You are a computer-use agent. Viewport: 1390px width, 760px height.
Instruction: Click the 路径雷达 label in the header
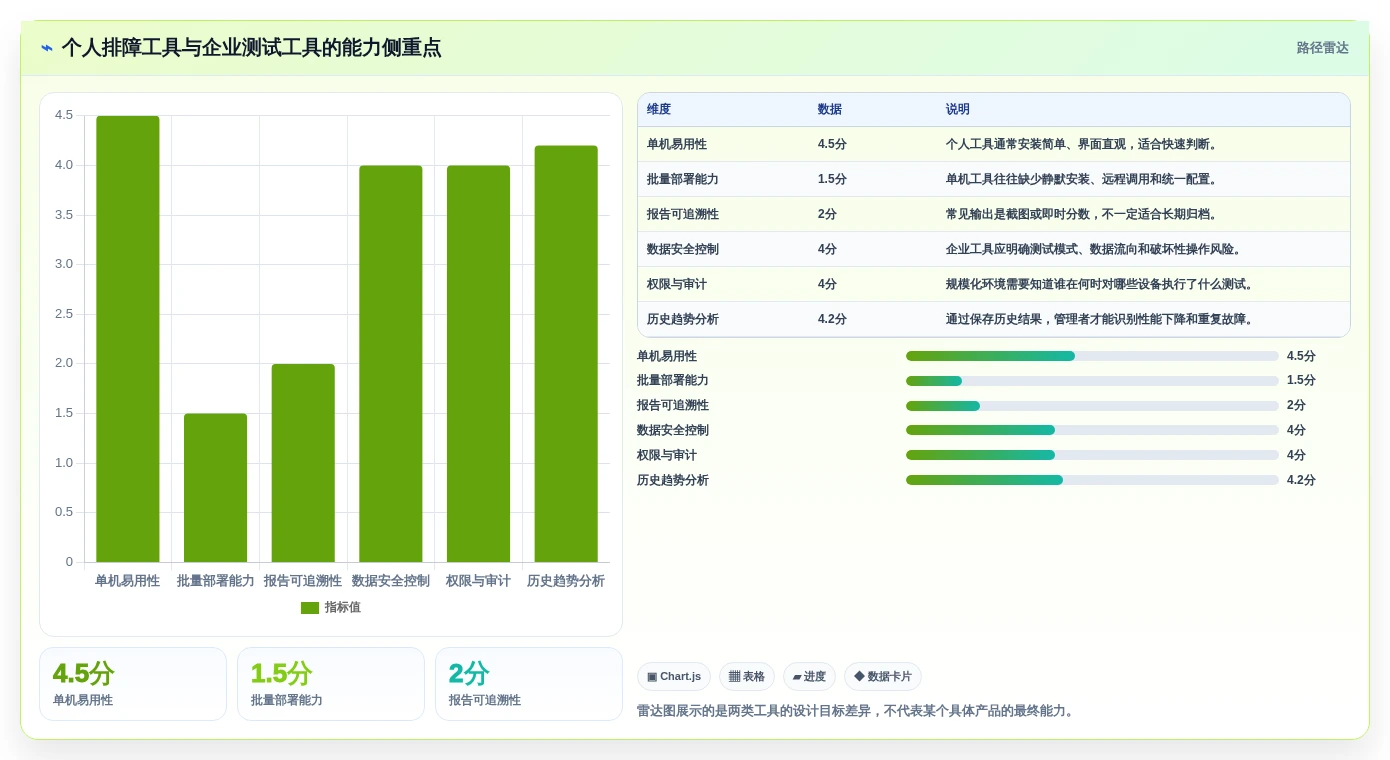[1322, 48]
